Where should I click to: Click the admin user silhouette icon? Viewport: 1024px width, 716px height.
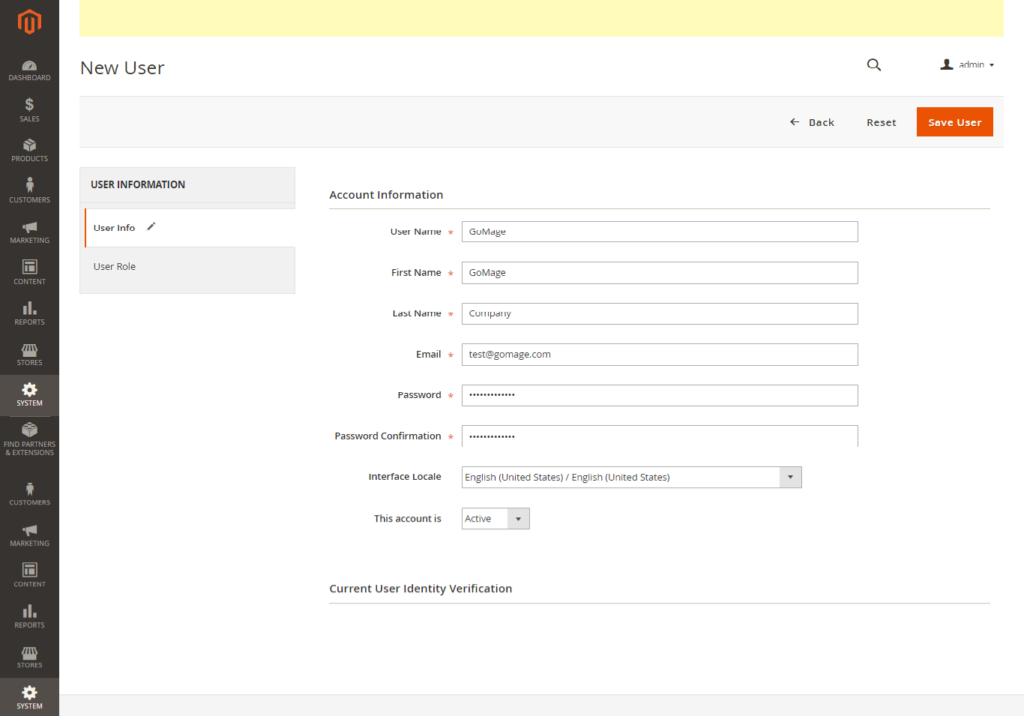pos(946,64)
